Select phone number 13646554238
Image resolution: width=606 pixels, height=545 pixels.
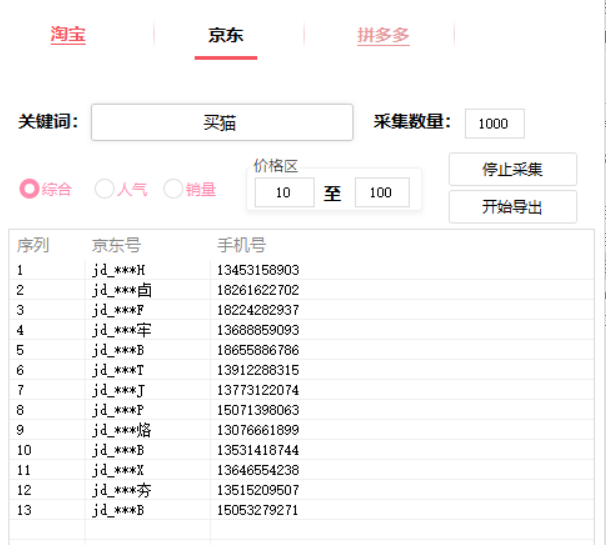258,470
